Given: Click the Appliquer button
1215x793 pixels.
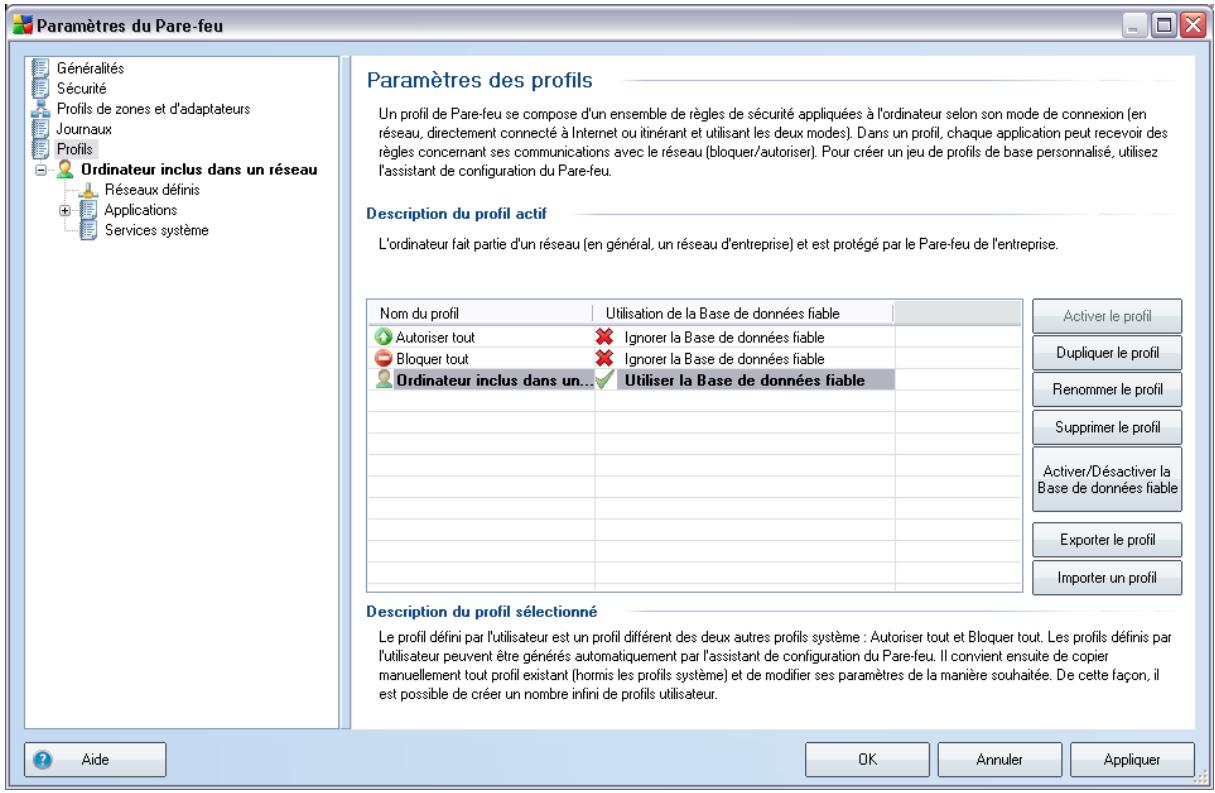Looking at the screenshot, I should pyautogui.click(x=1130, y=759).
